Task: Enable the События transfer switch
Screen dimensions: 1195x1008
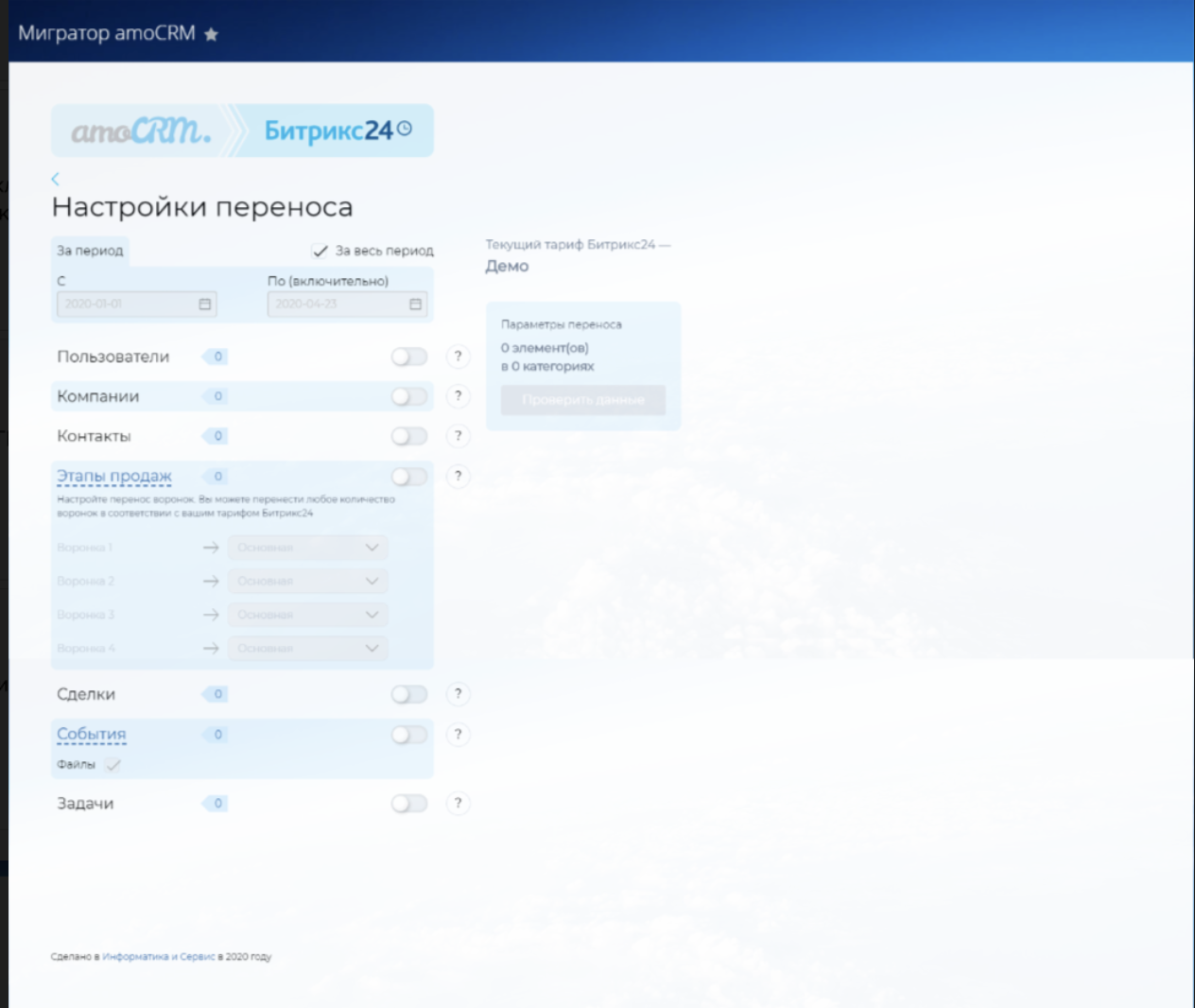Action: [x=409, y=735]
